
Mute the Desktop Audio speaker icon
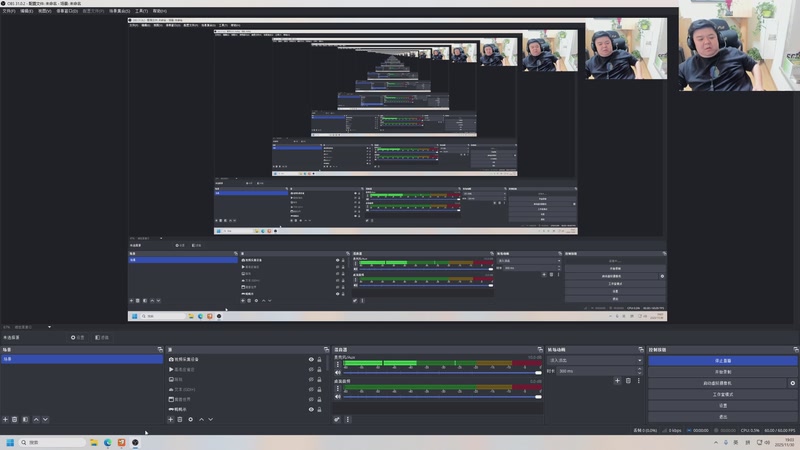[337, 397]
